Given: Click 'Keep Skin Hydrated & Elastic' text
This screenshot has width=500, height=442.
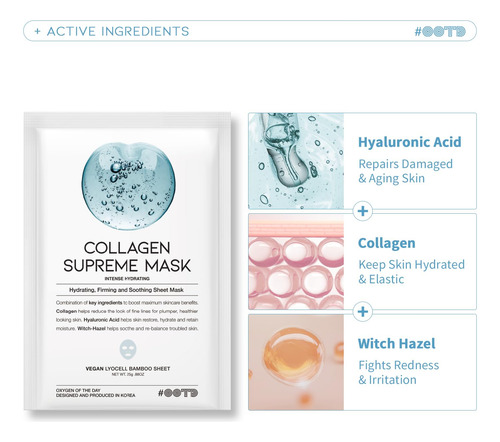Looking at the screenshot, I should tap(412, 272).
